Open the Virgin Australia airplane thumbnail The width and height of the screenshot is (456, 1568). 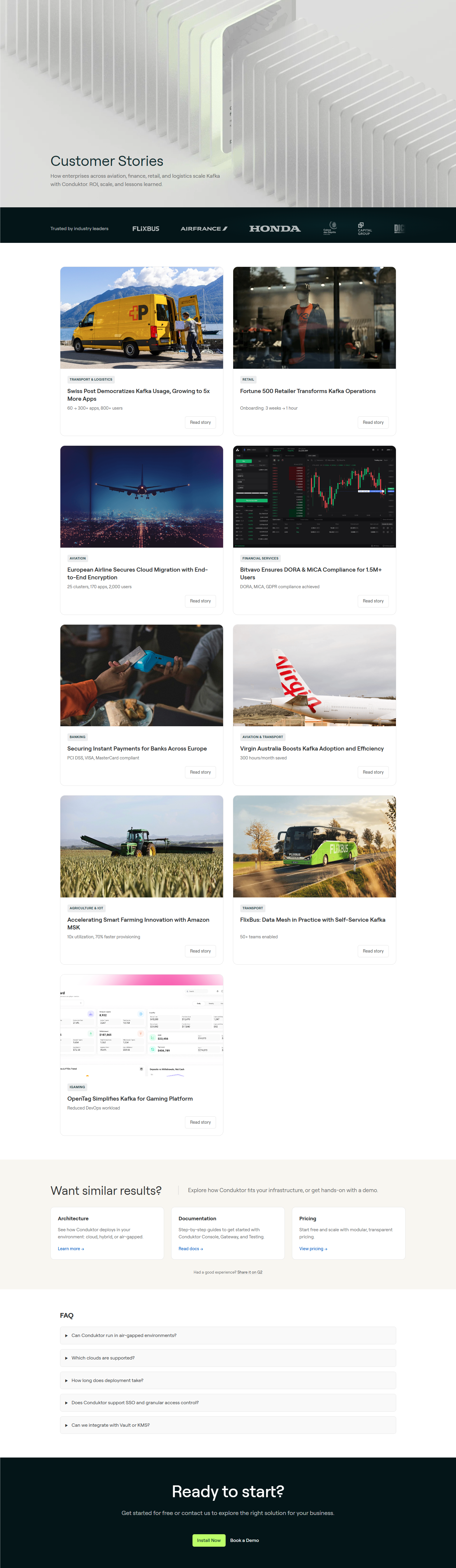314,675
